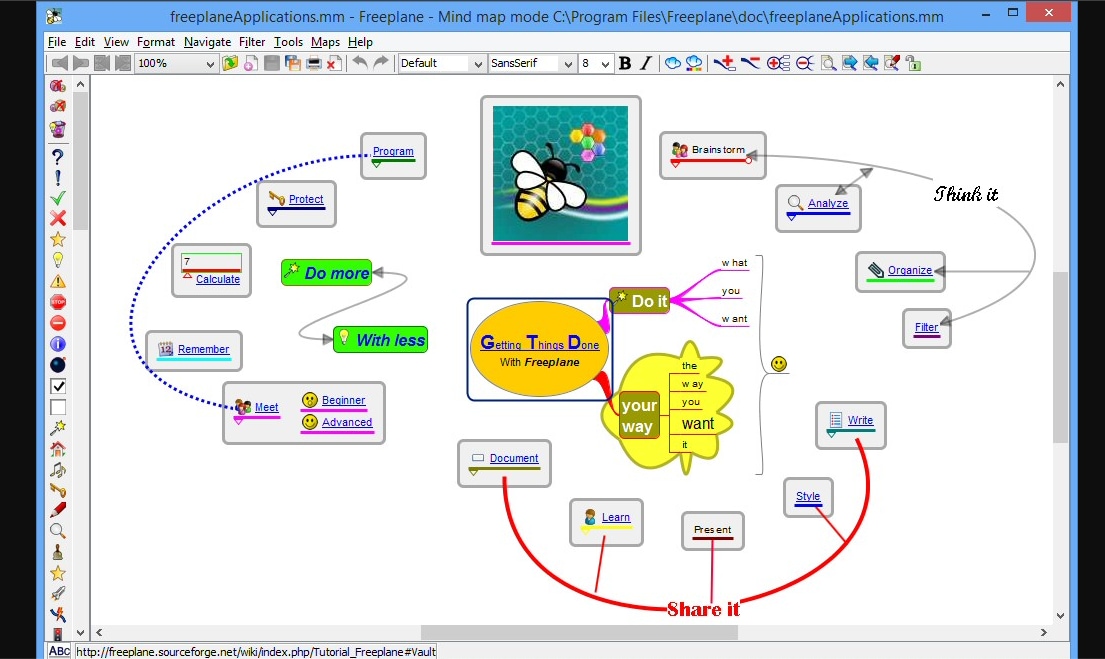The image size is (1105, 659).
Task: Choose the red pencil icon in the sidebar
Action: 58,510
